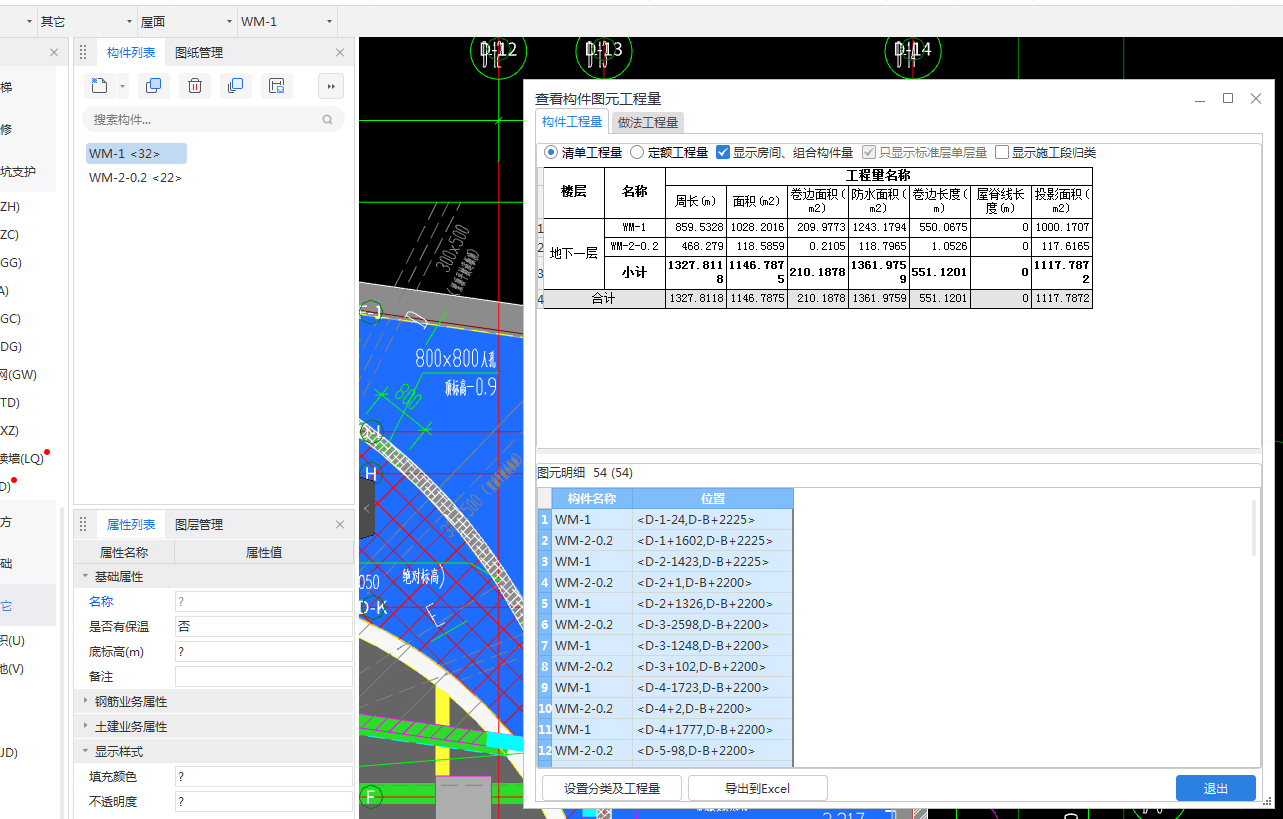1283x819 pixels.
Task: Close the property list panel
Action: [340, 524]
